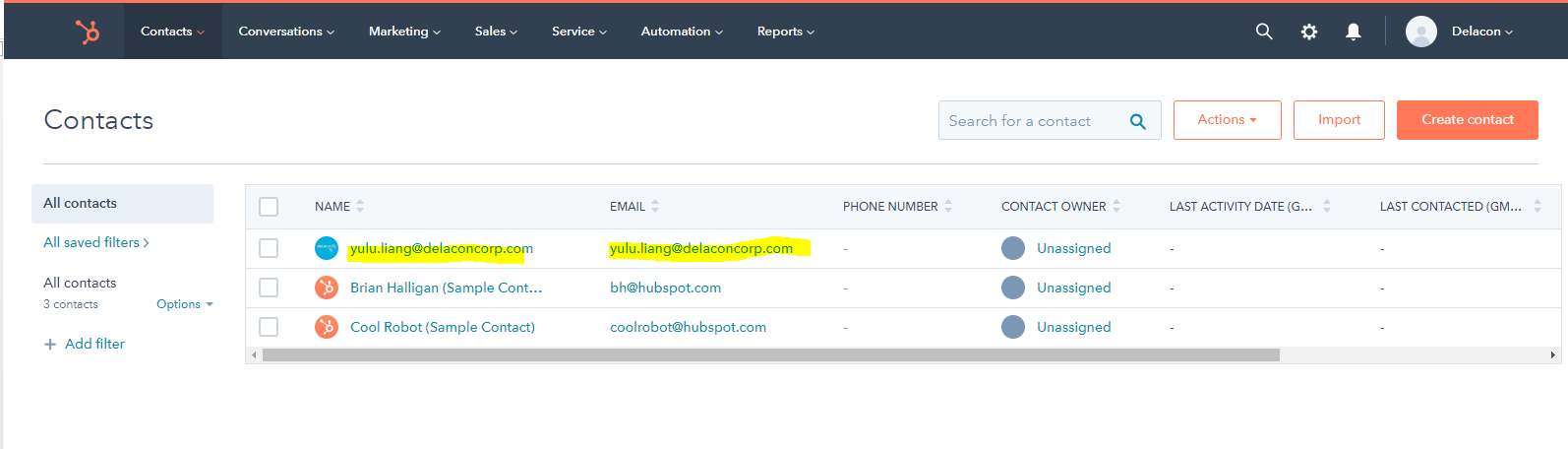1568x449 pixels.
Task: Click the Import button
Action: coord(1339,120)
